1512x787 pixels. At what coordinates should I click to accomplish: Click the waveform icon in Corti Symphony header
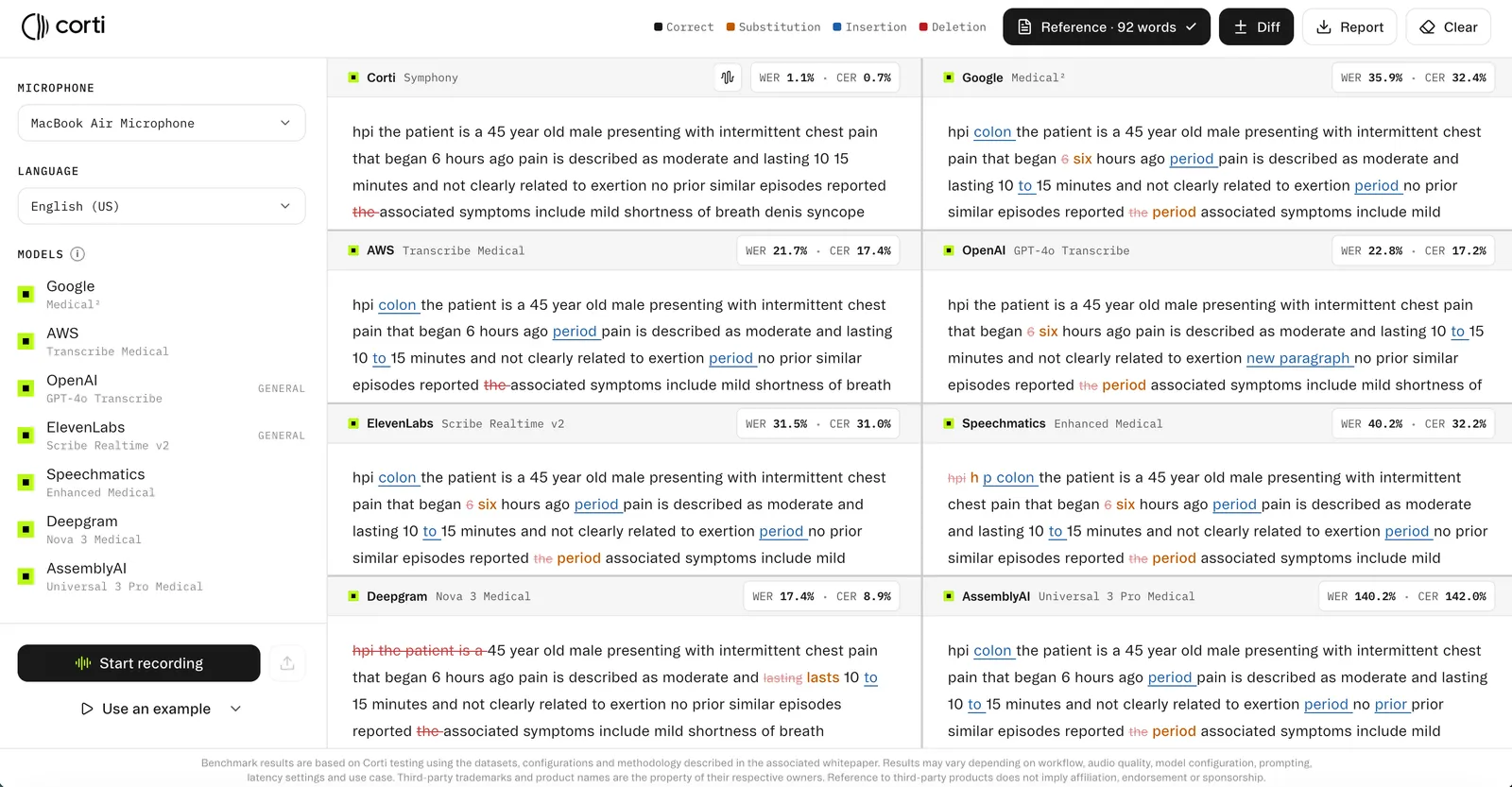pyautogui.click(x=728, y=77)
